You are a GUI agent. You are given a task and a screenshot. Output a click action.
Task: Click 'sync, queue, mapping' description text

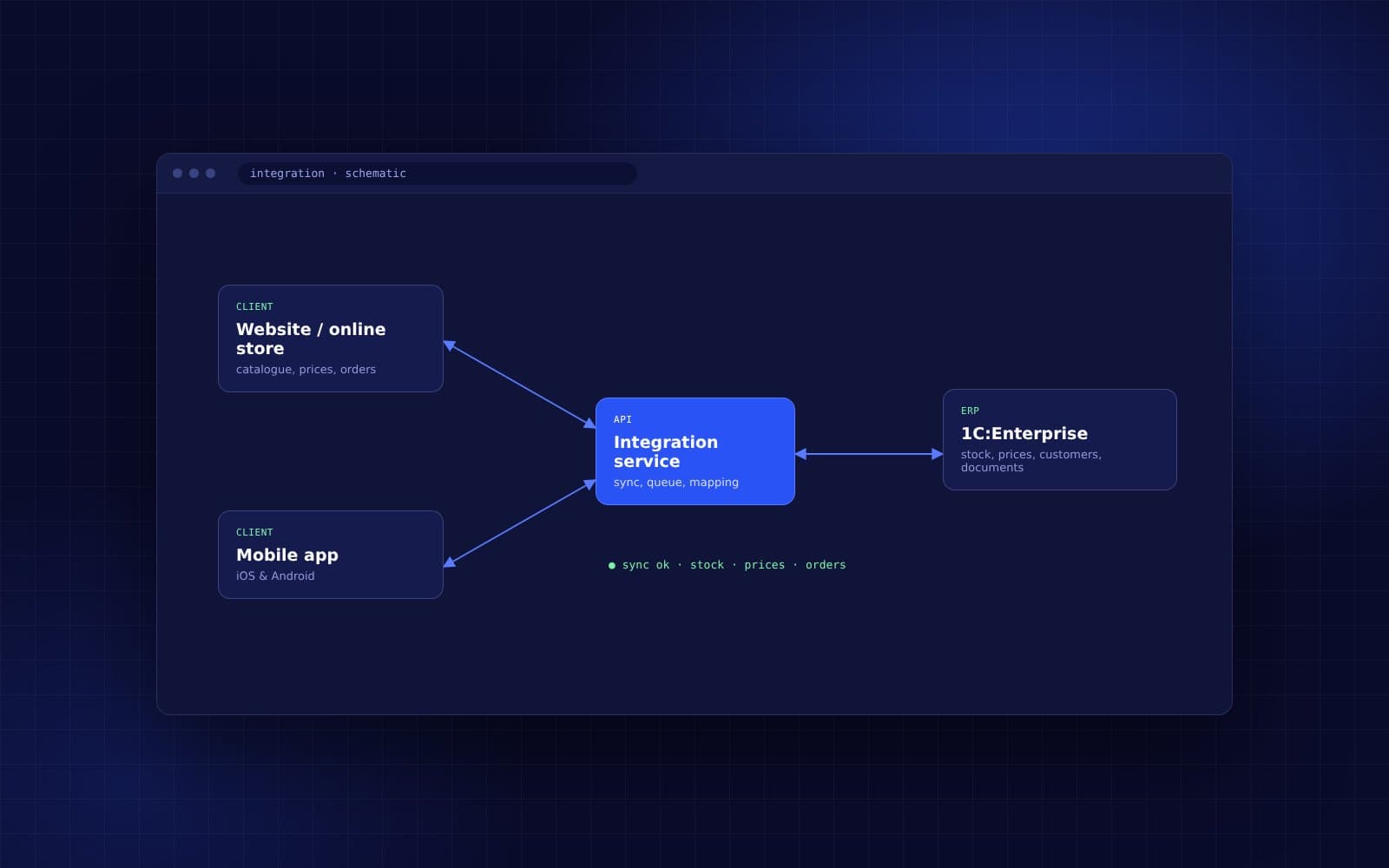click(x=676, y=483)
